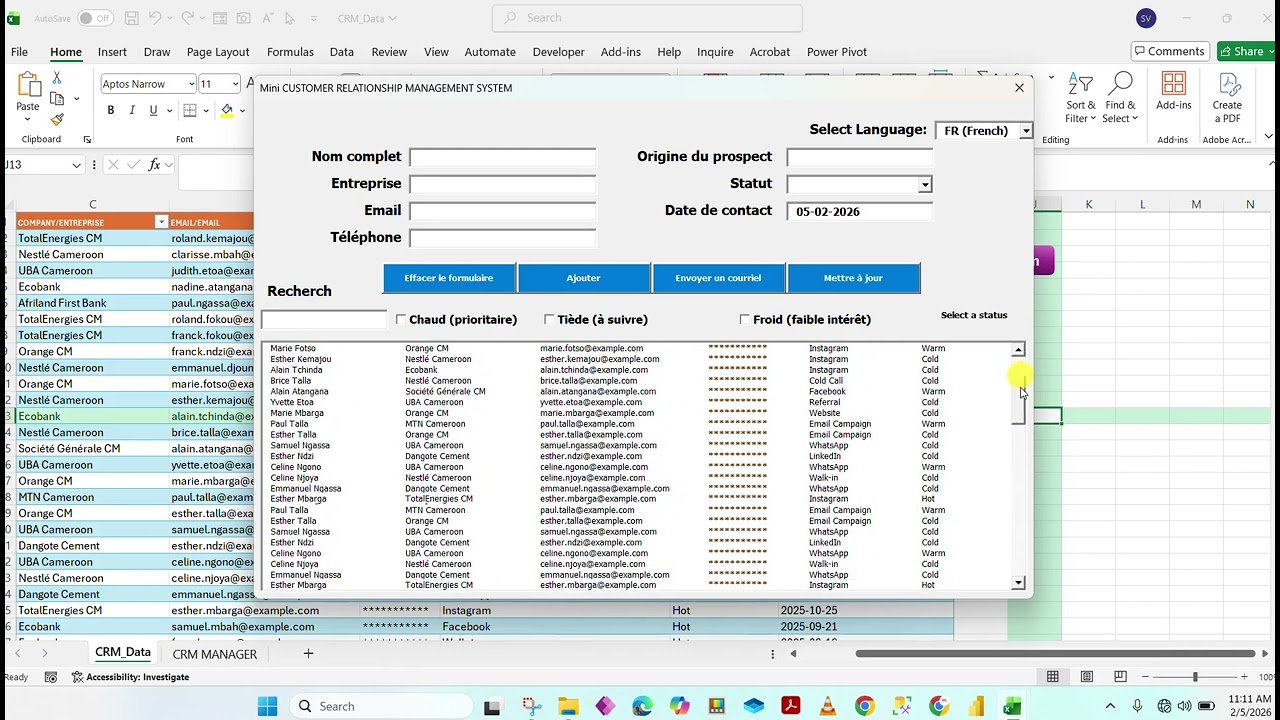Click the camera screenshot icon in title bar
The image size is (1280, 720).
[x=244, y=18]
